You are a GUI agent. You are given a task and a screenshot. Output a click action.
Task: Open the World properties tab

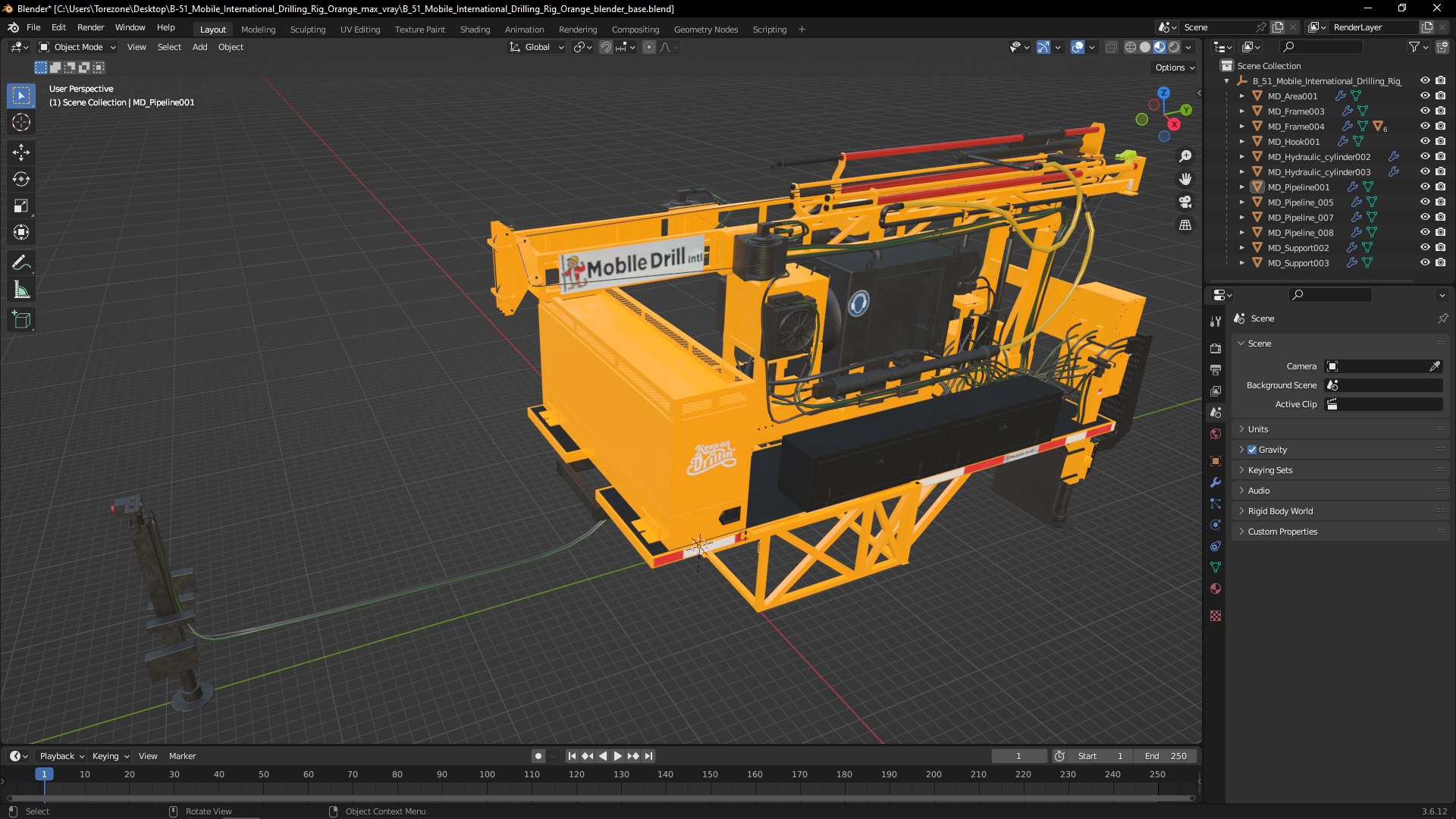coord(1216,434)
